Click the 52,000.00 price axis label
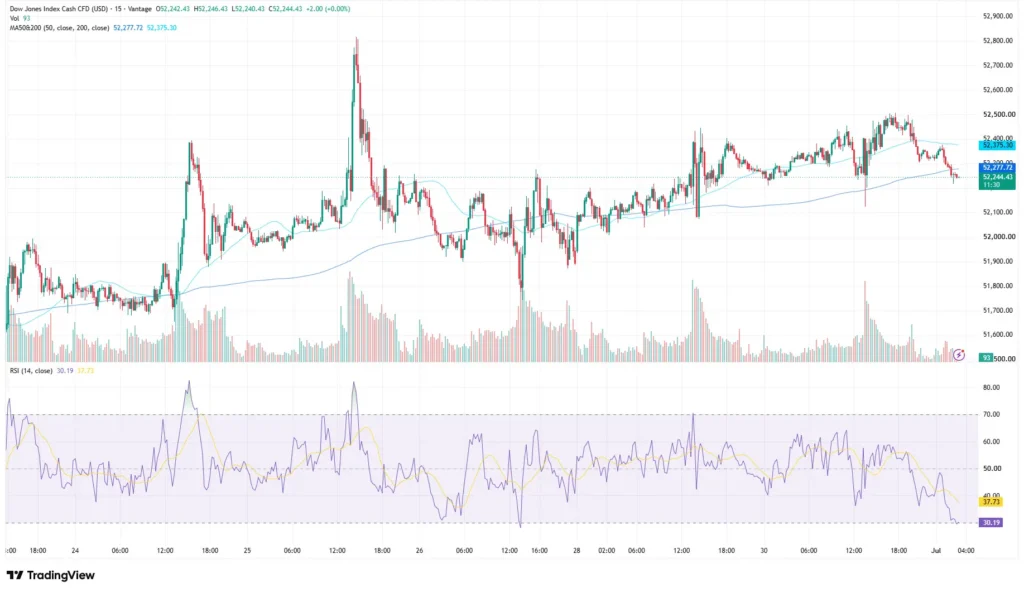The width and height of the screenshot is (1024, 592). pos(999,237)
